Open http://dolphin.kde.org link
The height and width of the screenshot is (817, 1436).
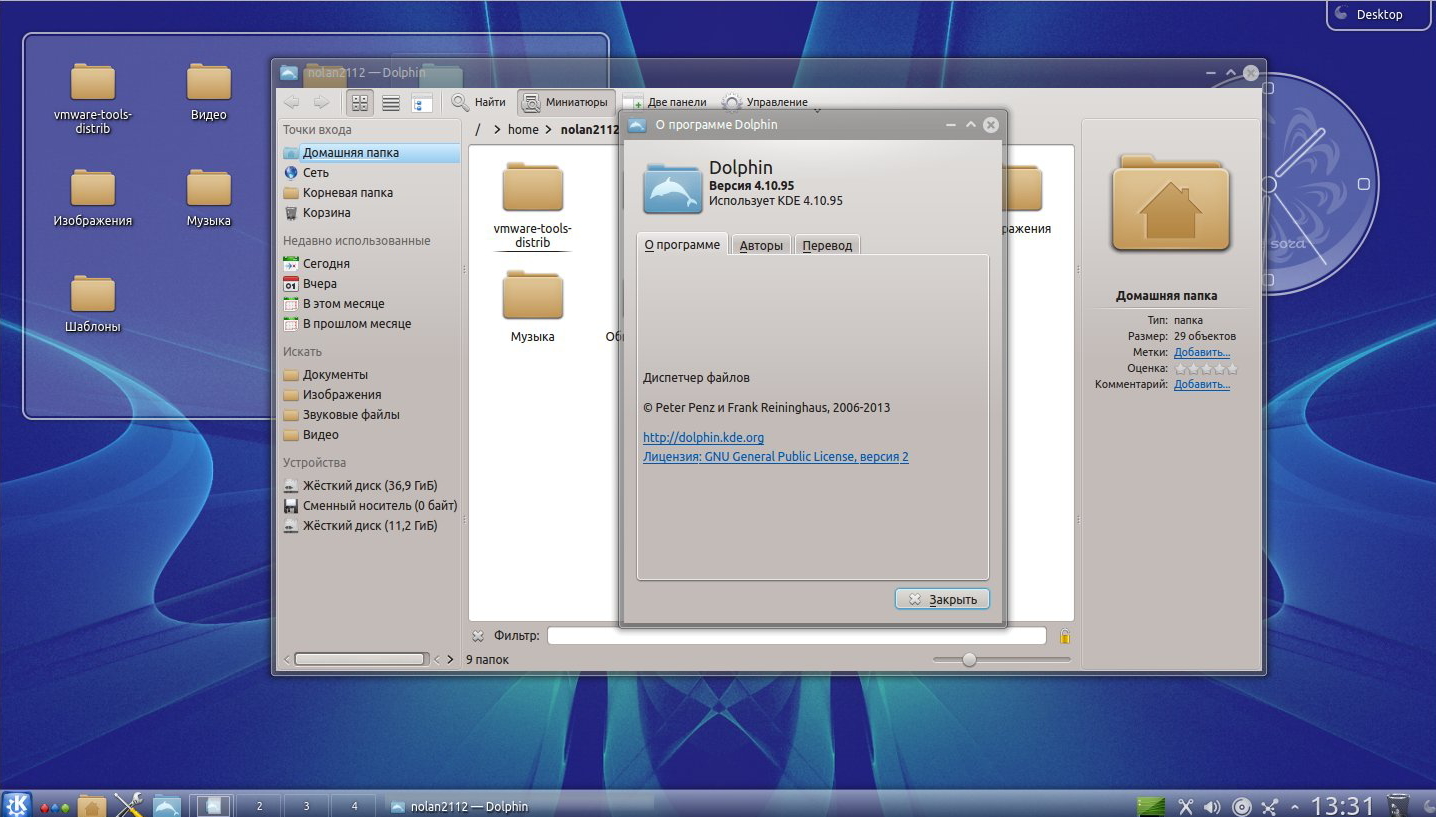pos(703,437)
